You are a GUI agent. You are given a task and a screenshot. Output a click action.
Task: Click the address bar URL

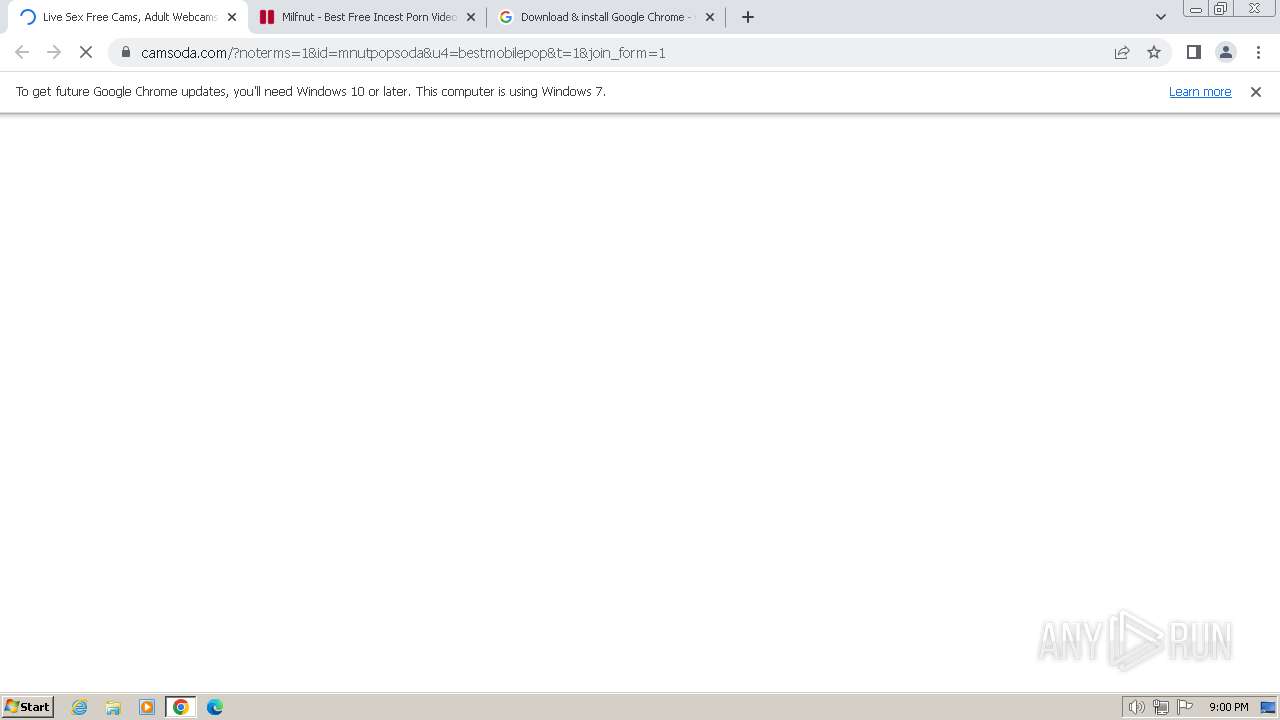403,53
